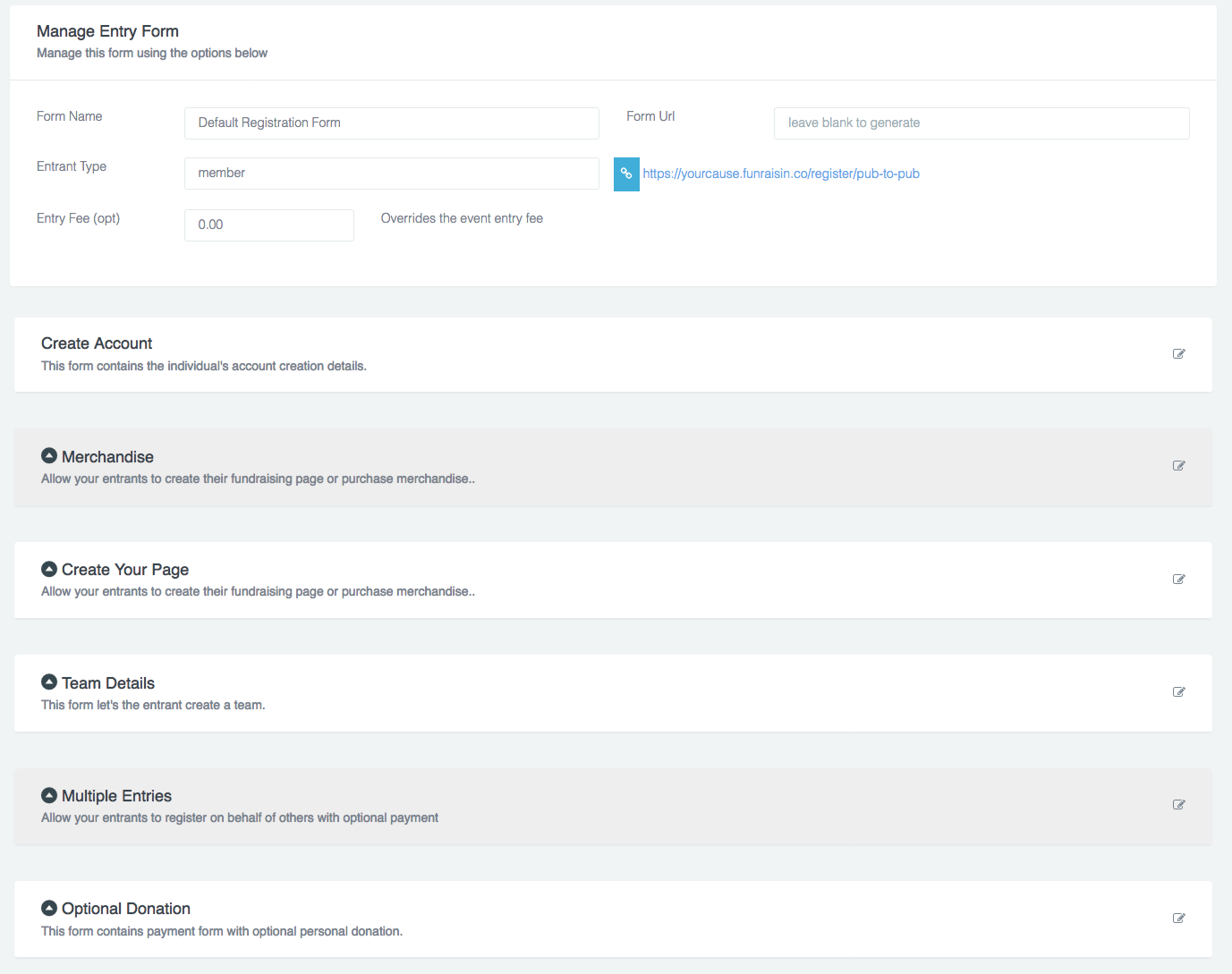
Task: Toggle the Multiple Entries arrow icon
Action: pos(49,795)
